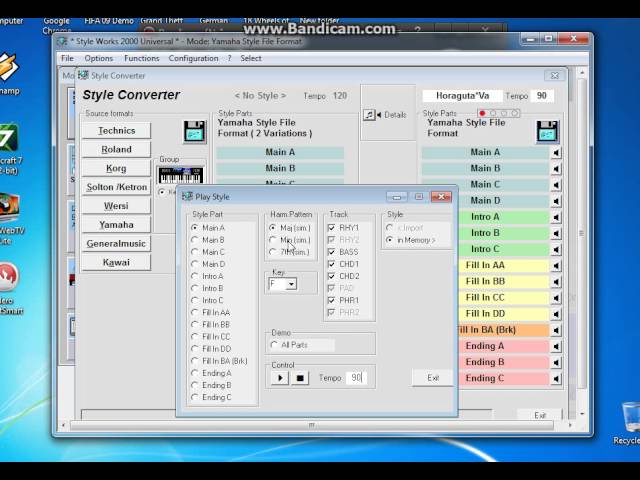Open the Configuration menu

pos(193,58)
